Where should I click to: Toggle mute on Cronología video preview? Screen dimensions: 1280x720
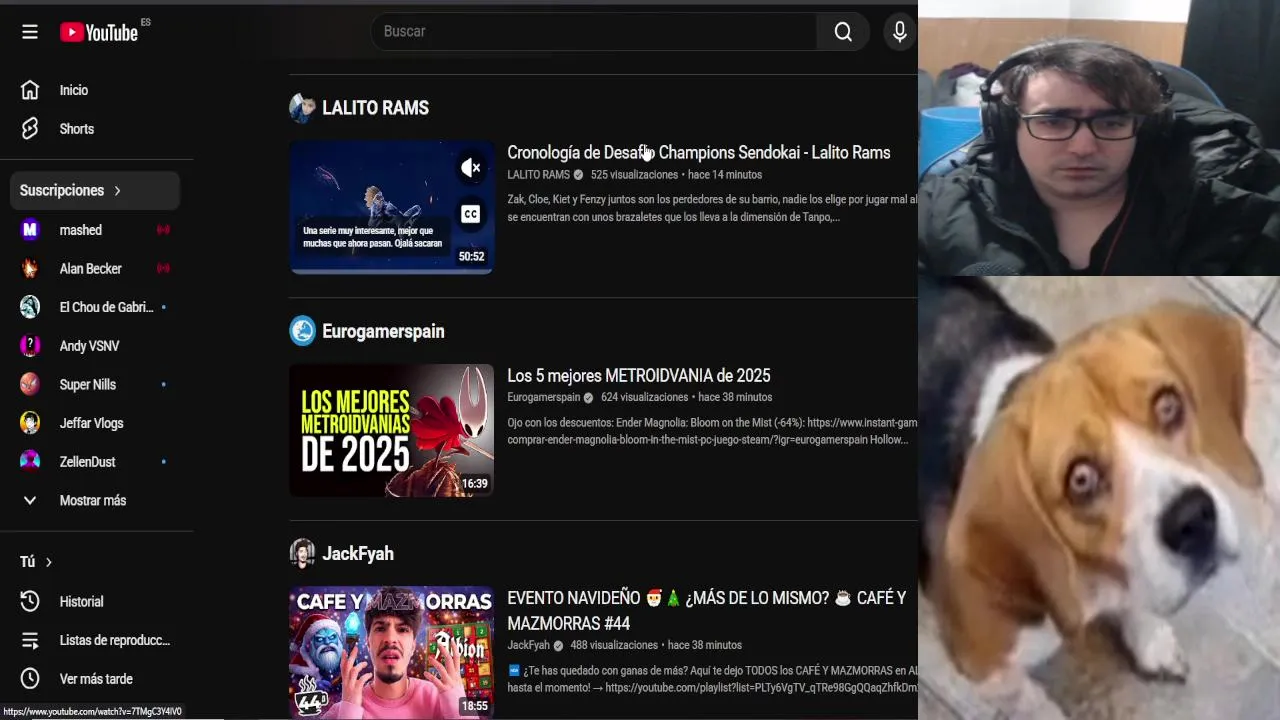471,168
